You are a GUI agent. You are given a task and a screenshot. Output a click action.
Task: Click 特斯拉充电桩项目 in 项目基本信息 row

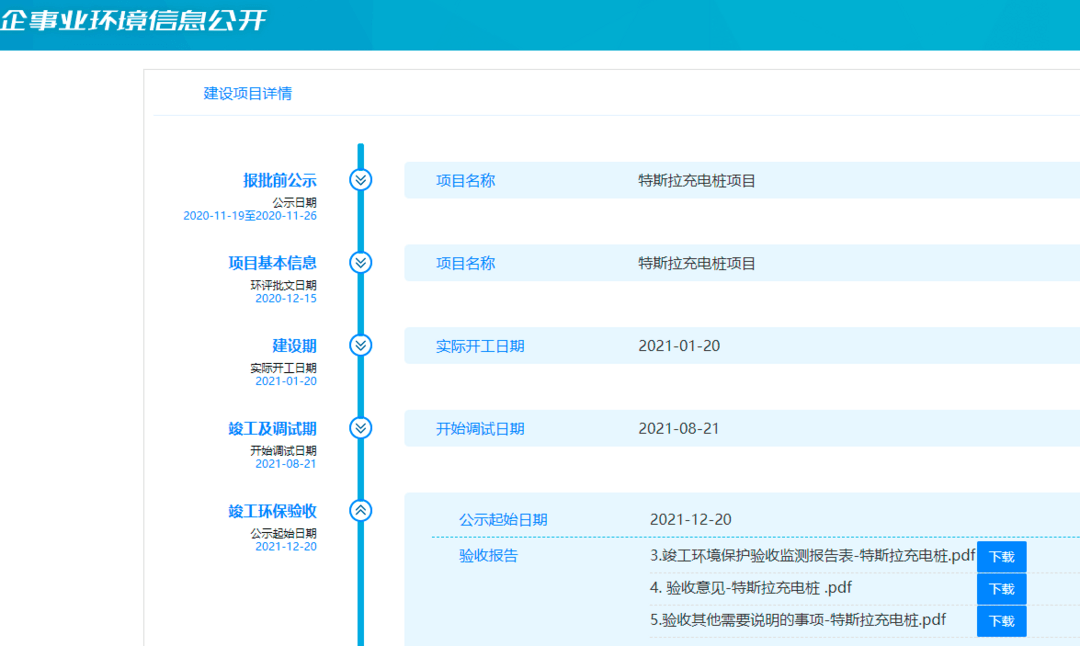[697, 263]
